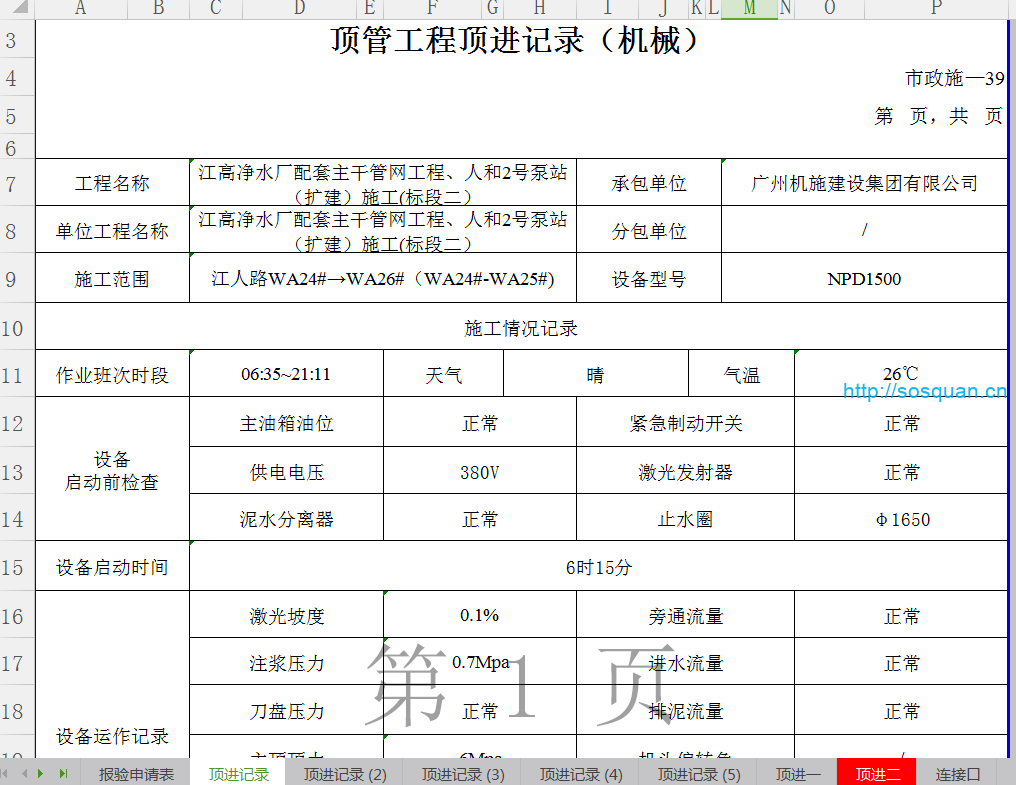Open the 报验申请表 sheet tab

point(136,774)
